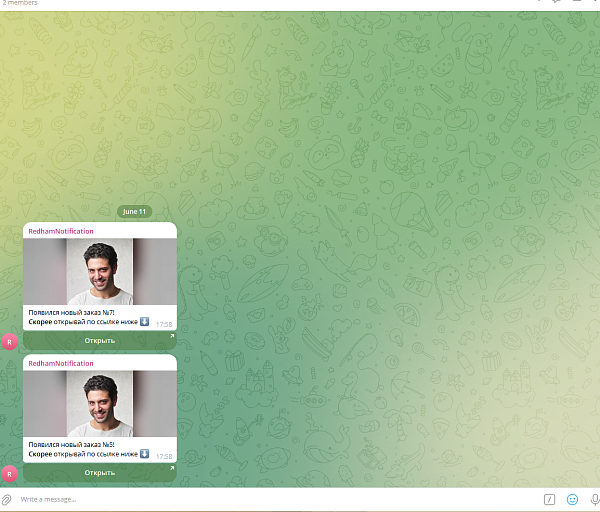Click Открыть button under order №7 message
This screenshot has height=512, width=600.
tap(100, 341)
